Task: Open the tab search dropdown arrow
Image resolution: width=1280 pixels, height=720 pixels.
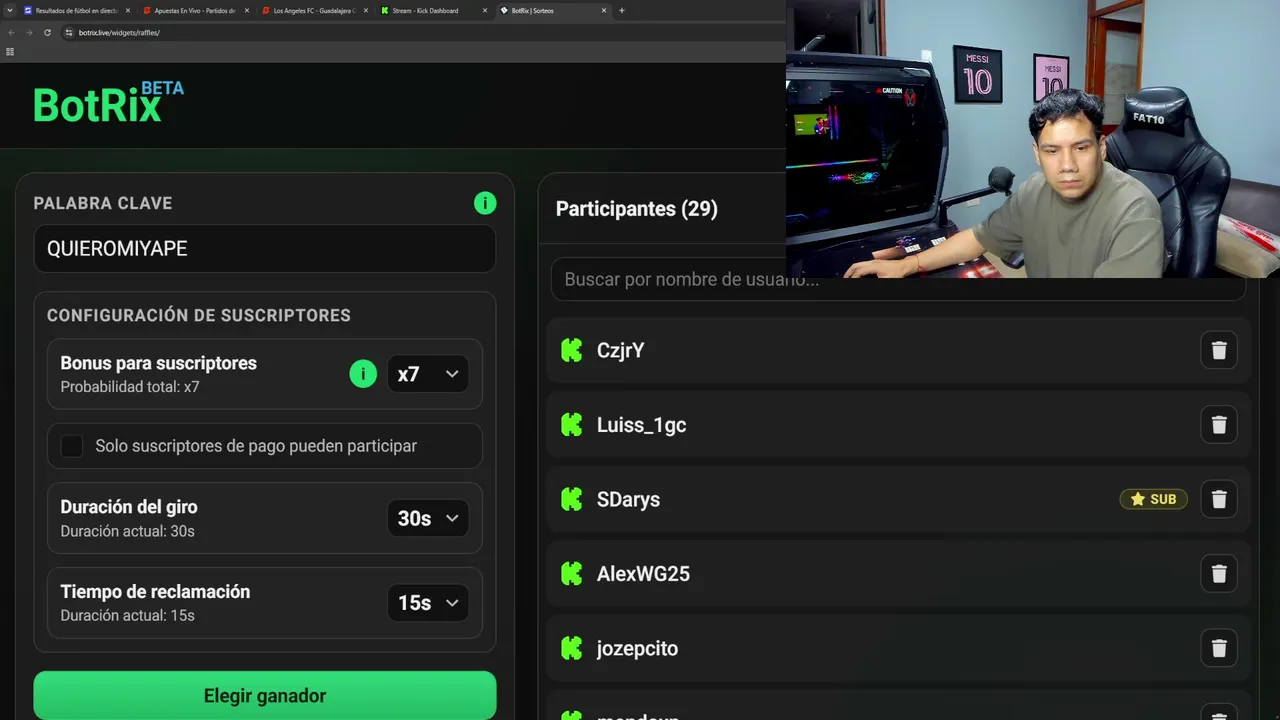Action: [10, 11]
